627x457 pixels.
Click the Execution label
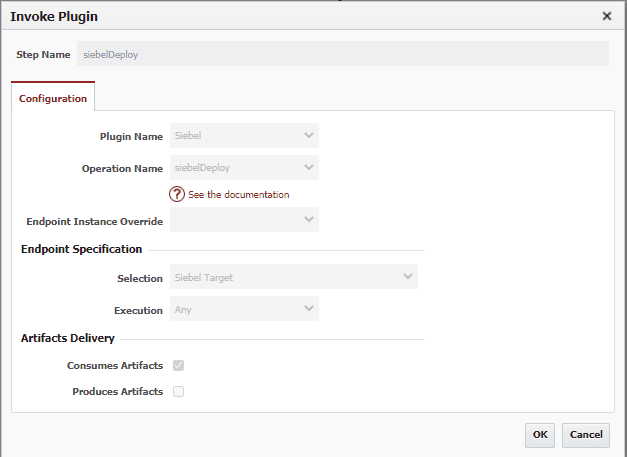(x=138, y=311)
